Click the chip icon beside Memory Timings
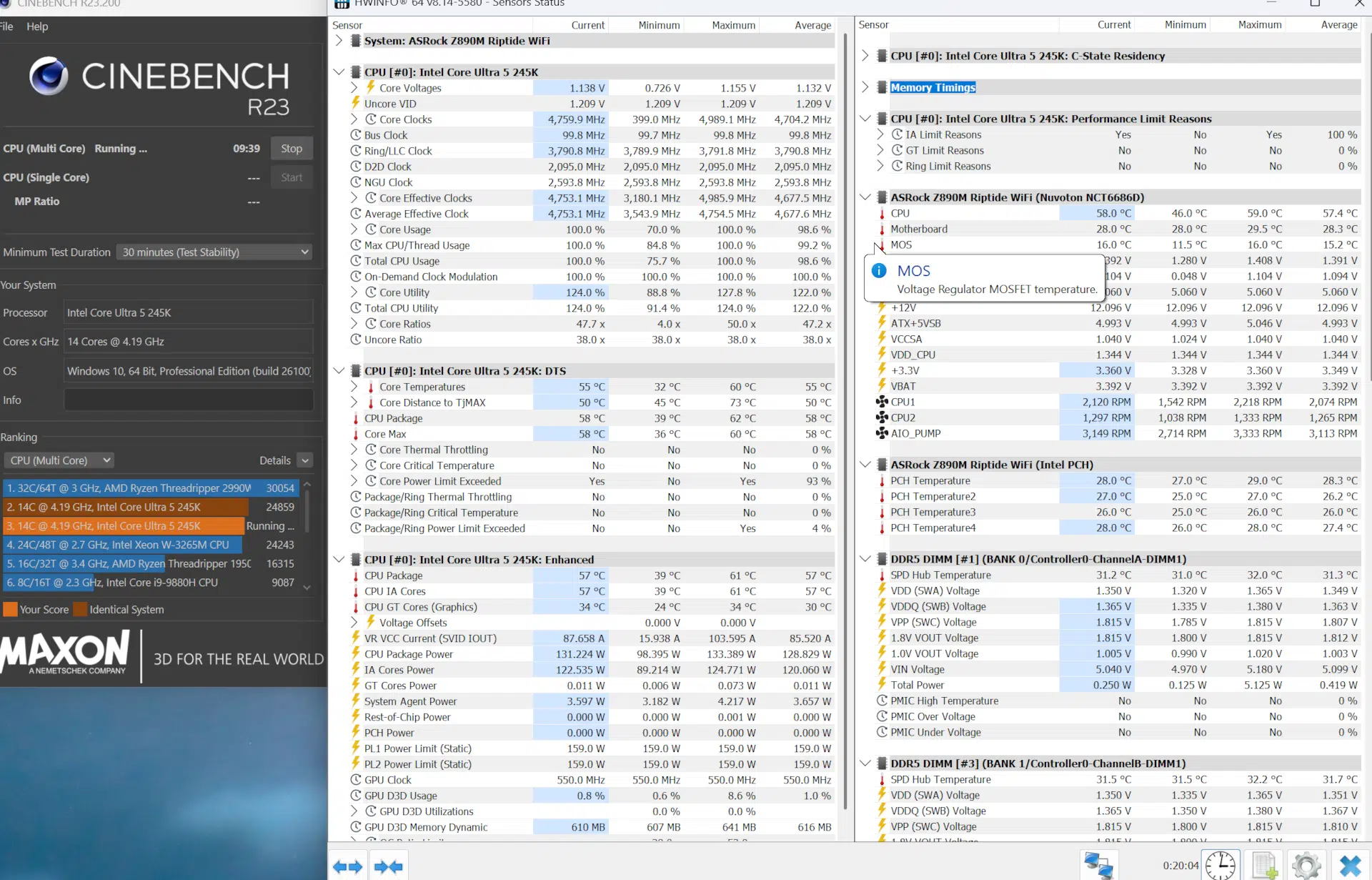Viewport: 1372px width, 880px height. coord(882,87)
